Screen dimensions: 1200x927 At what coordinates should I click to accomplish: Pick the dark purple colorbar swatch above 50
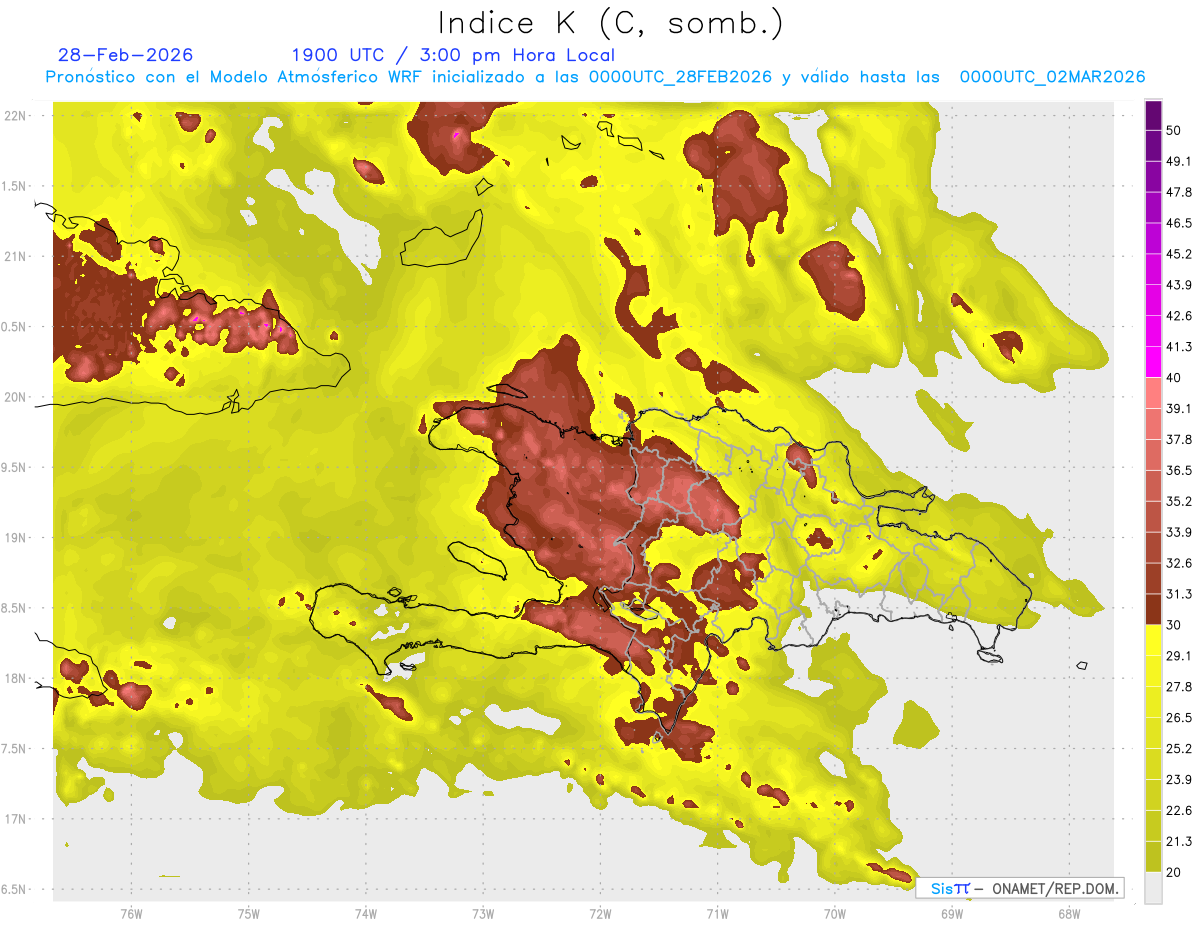(1154, 116)
